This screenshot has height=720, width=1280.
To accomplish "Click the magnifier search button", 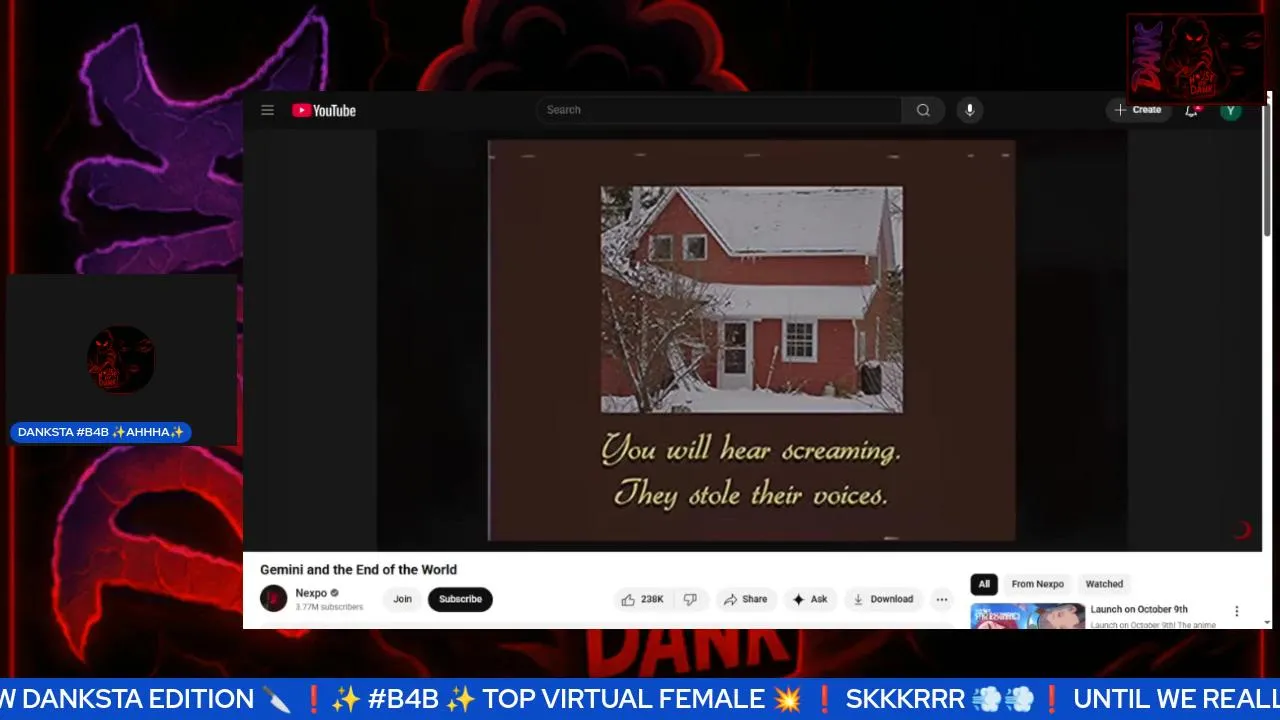I will point(923,110).
